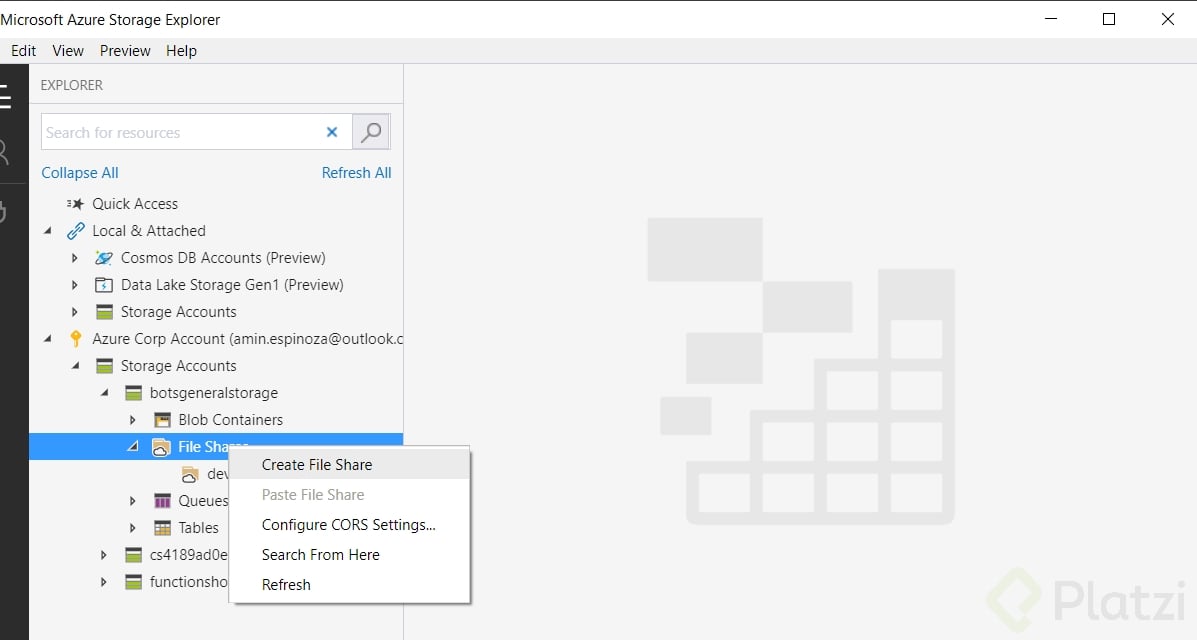Open the View menu

(x=68, y=50)
